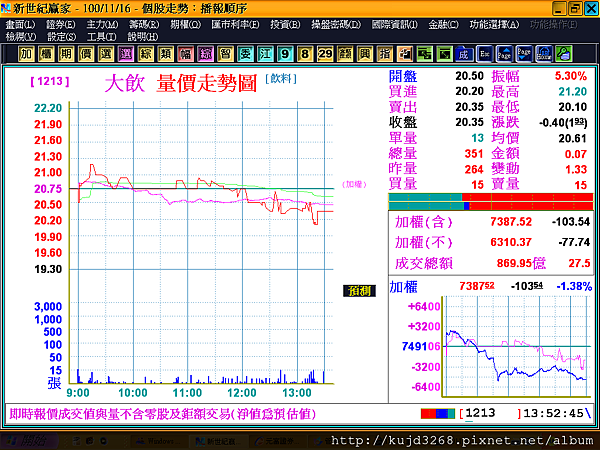Click the cyan 委 orders toolbar icon
Screen dimensions: 600x450
(245, 54)
